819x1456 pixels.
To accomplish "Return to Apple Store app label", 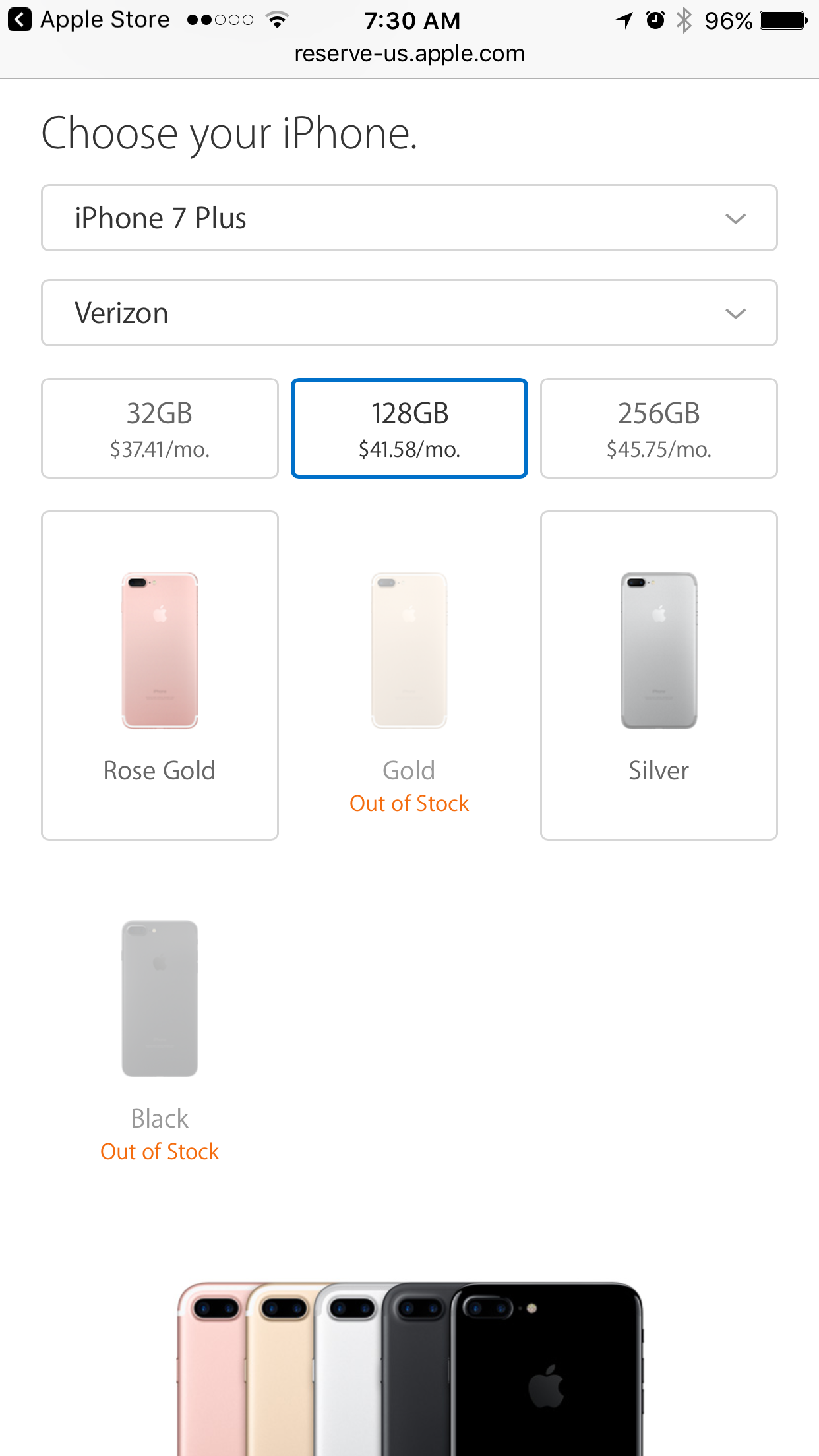I will (x=105, y=20).
